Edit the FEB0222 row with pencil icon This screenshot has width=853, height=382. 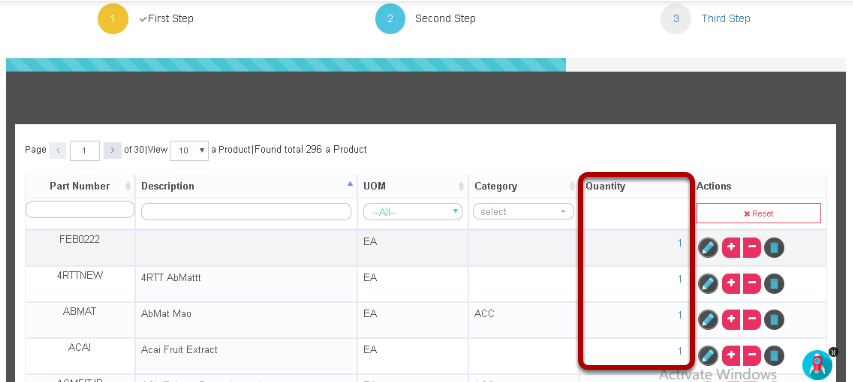pyautogui.click(x=708, y=248)
